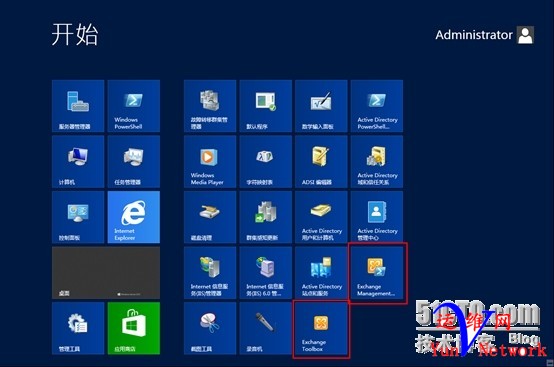Launch the Active Directory PowerShell tile
The image size is (554, 367).
[377, 106]
